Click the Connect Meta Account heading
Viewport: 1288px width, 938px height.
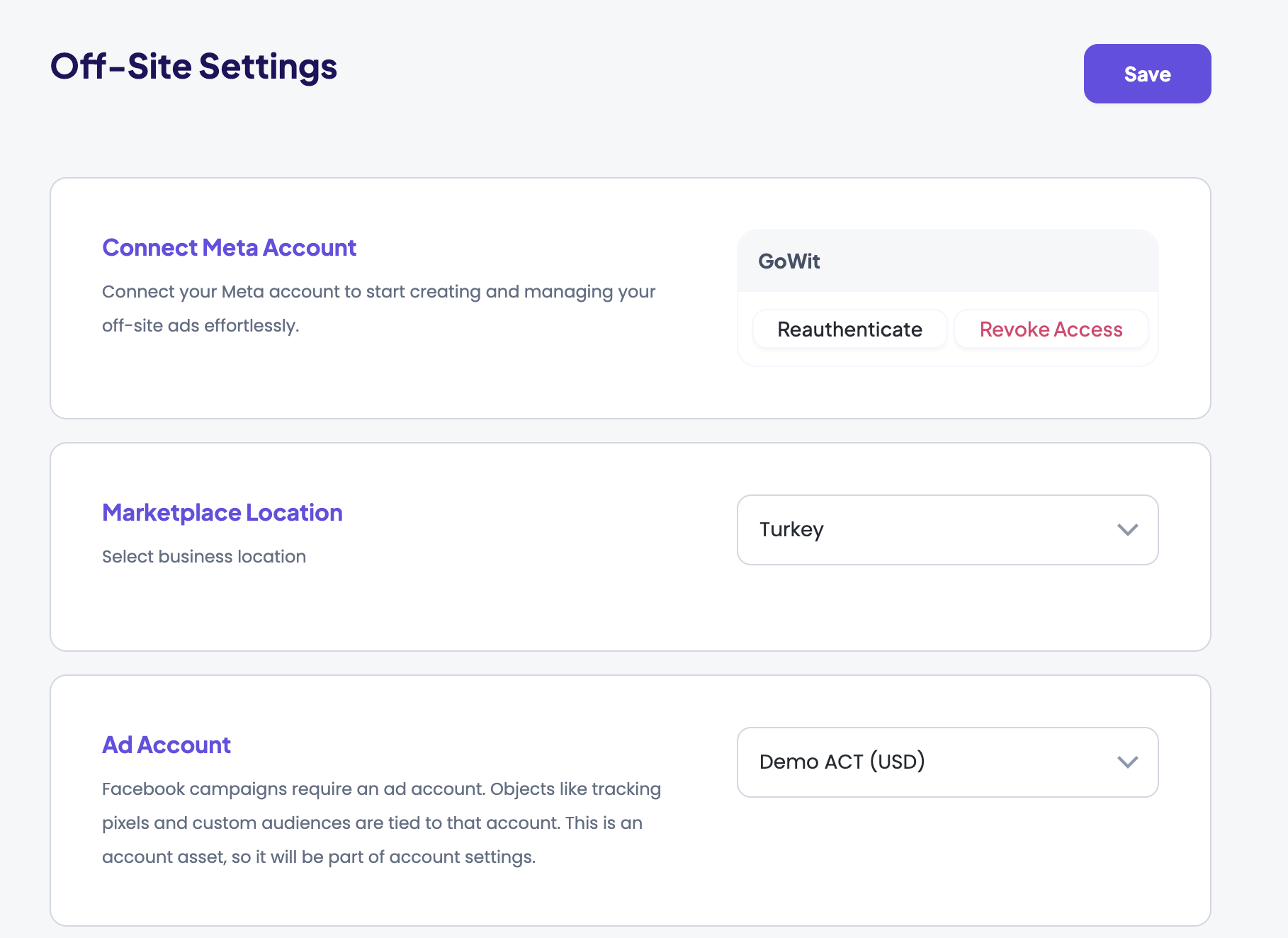[229, 248]
